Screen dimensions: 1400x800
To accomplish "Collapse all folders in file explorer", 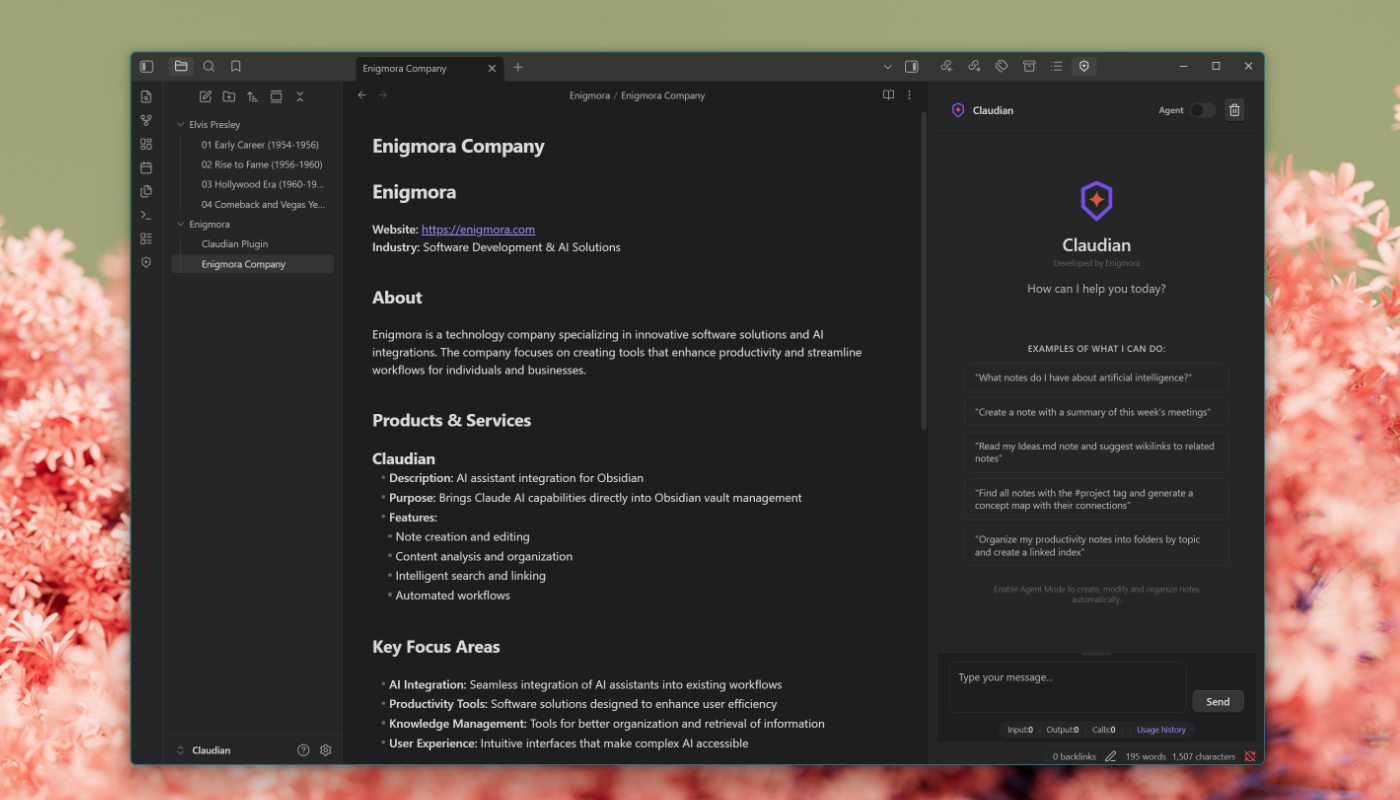I will coord(300,96).
